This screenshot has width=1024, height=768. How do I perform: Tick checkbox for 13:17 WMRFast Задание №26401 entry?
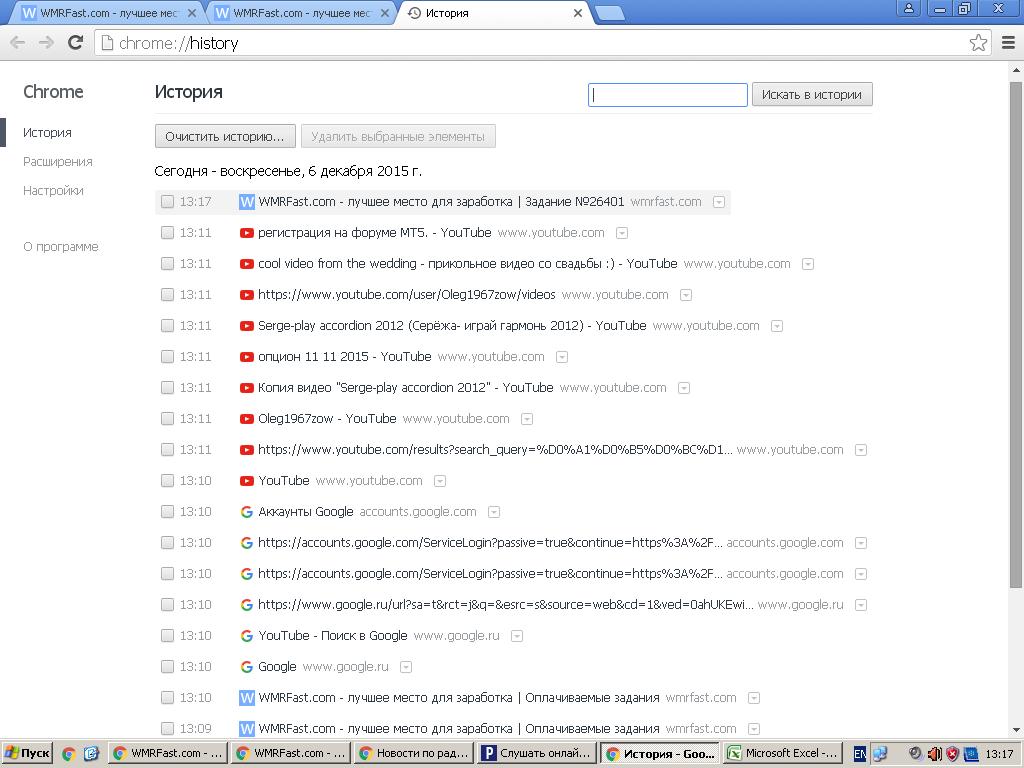pos(167,202)
